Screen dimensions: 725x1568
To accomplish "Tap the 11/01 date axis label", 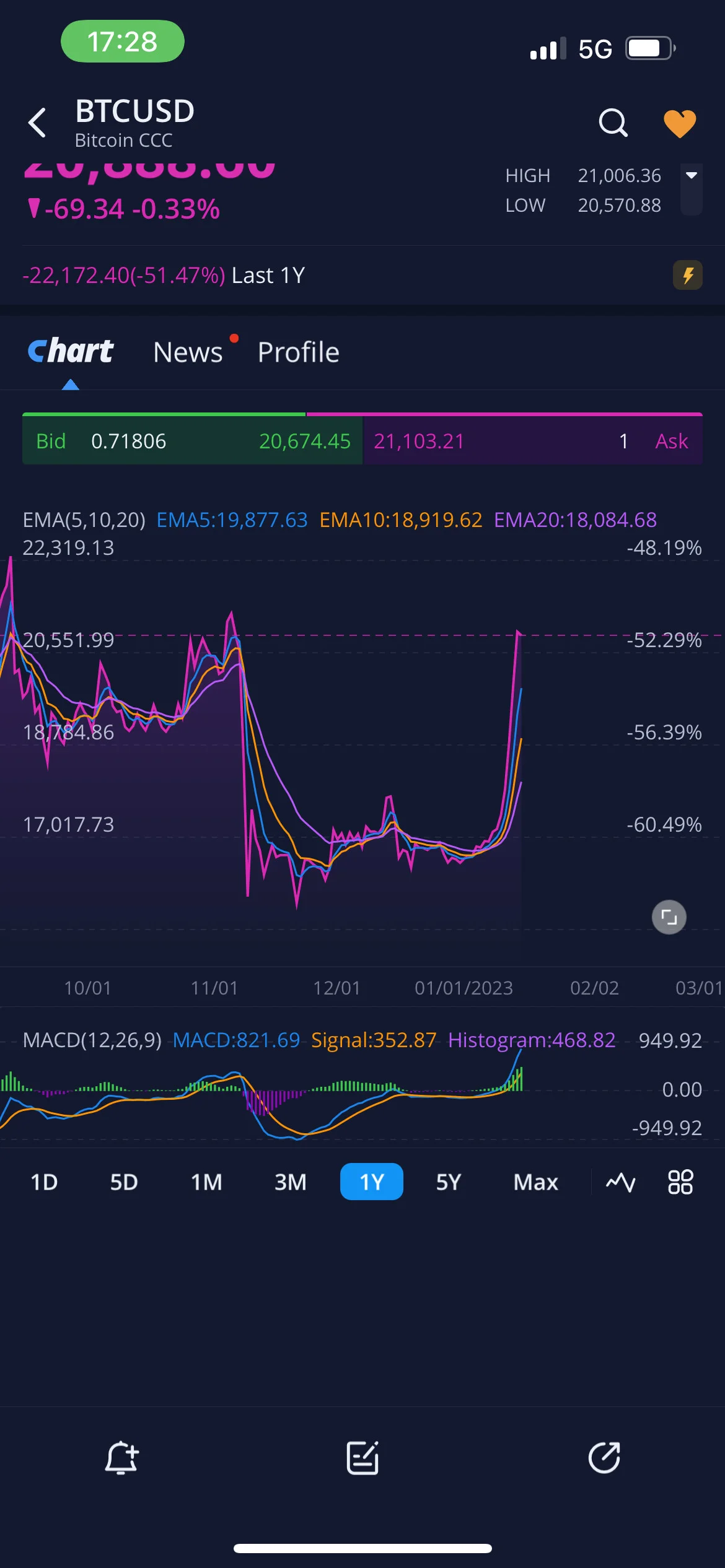I will click(x=214, y=988).
